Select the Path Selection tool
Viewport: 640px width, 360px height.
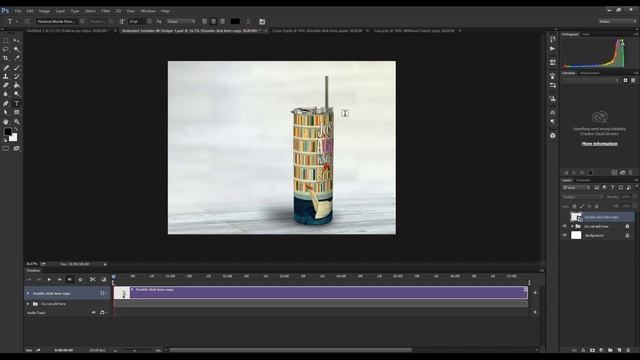click(x=6, y=112)
